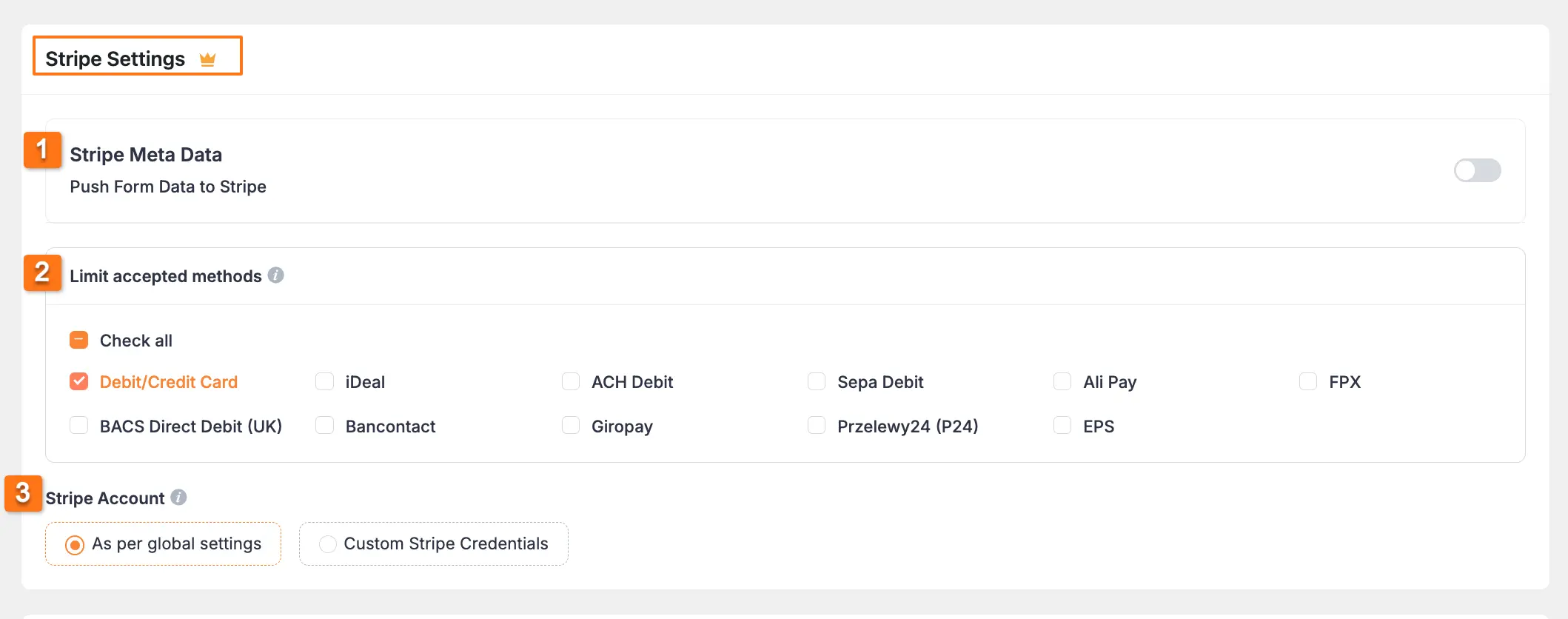Click the crown icon beside Stripe Settings
Viewport: 1568px width, 619px height.
click(207, 59)
